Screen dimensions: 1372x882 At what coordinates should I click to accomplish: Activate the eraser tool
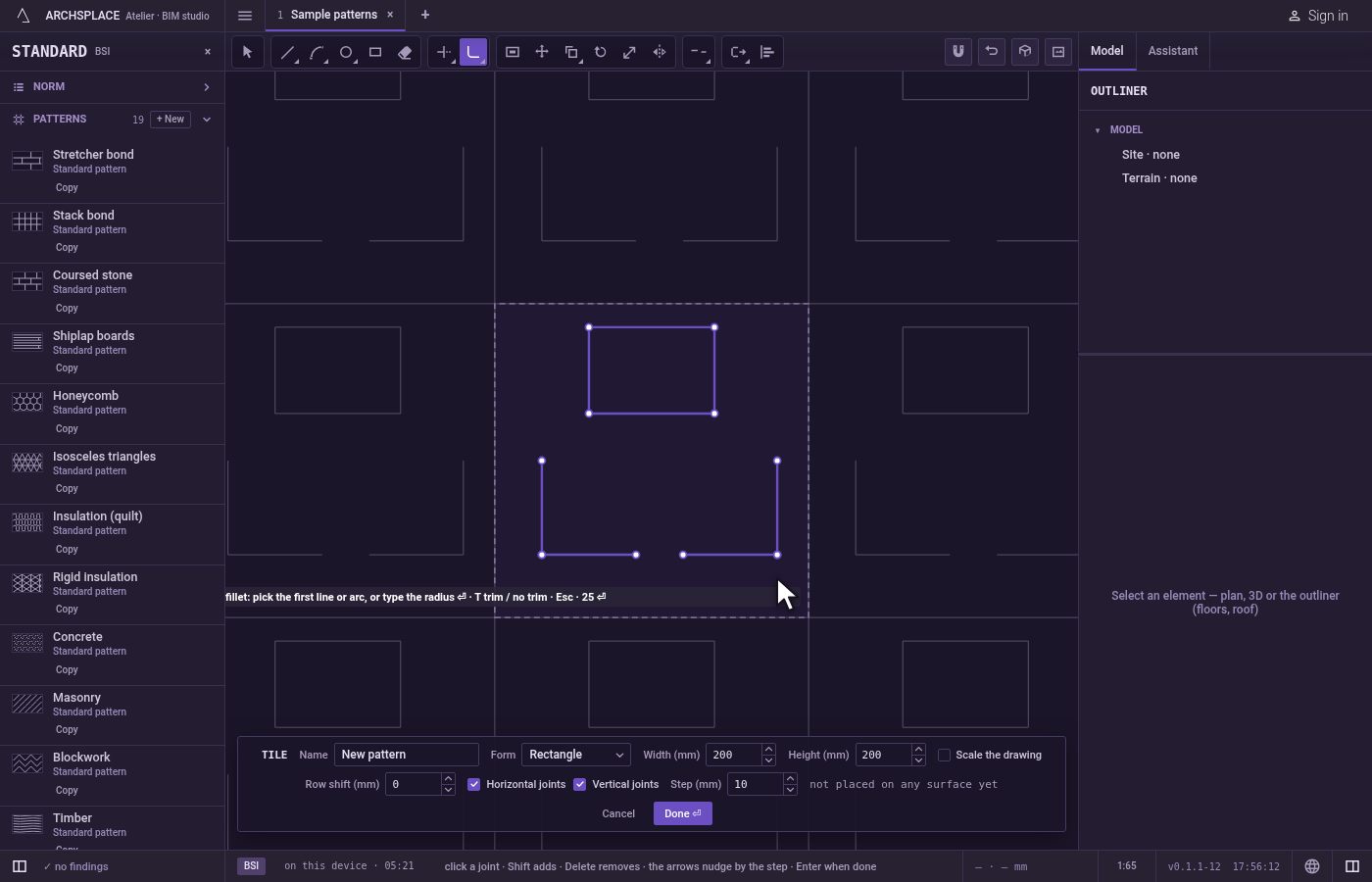405,52
